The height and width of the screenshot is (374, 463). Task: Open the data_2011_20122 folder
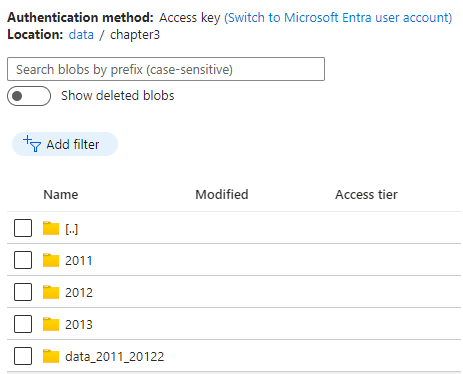pos(114,357)
